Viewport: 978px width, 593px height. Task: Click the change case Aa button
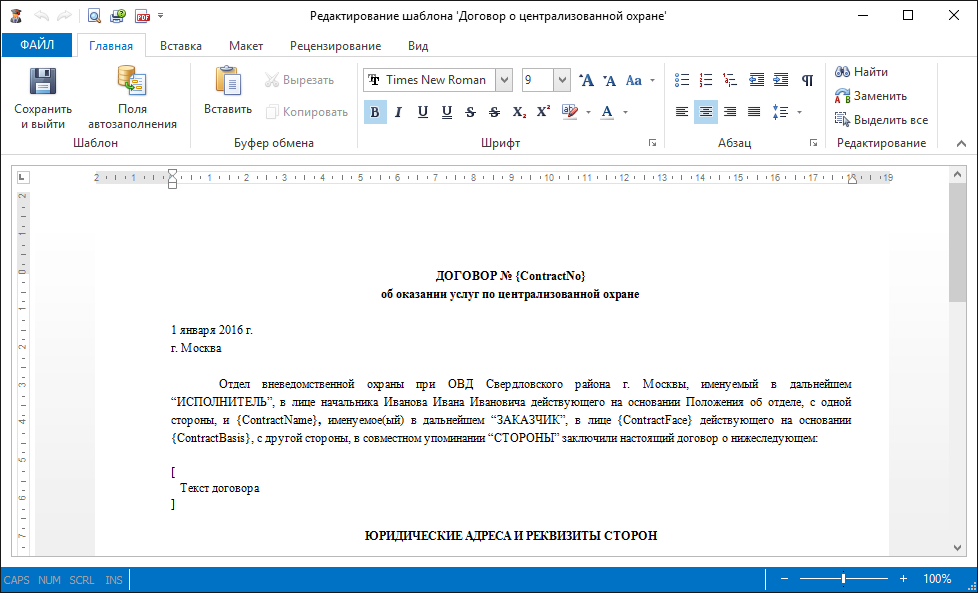tap(634, 80)
